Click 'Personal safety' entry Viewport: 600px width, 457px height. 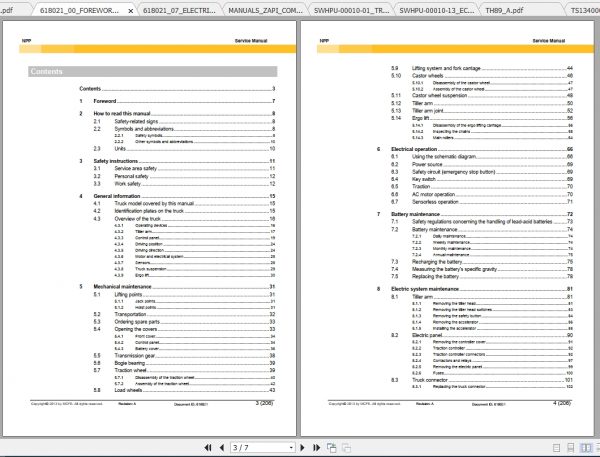click(x=184, y=176)
